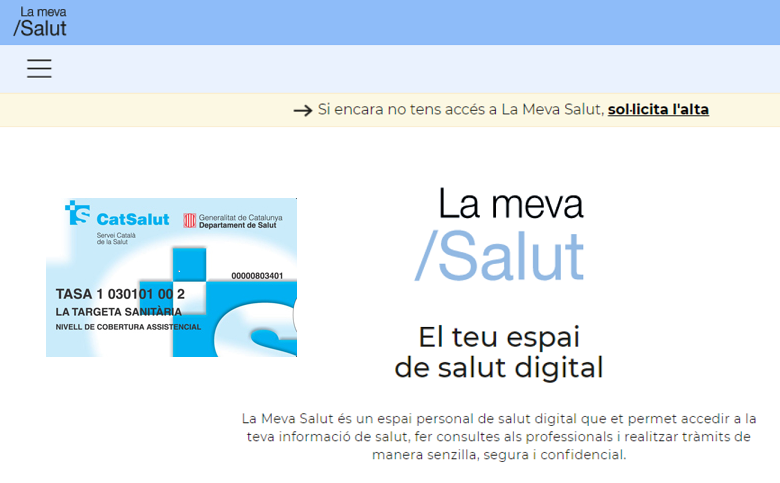Screen dimensions: 780x483
Task: Open the hamburger menu
Action: [x=39, y=69]
